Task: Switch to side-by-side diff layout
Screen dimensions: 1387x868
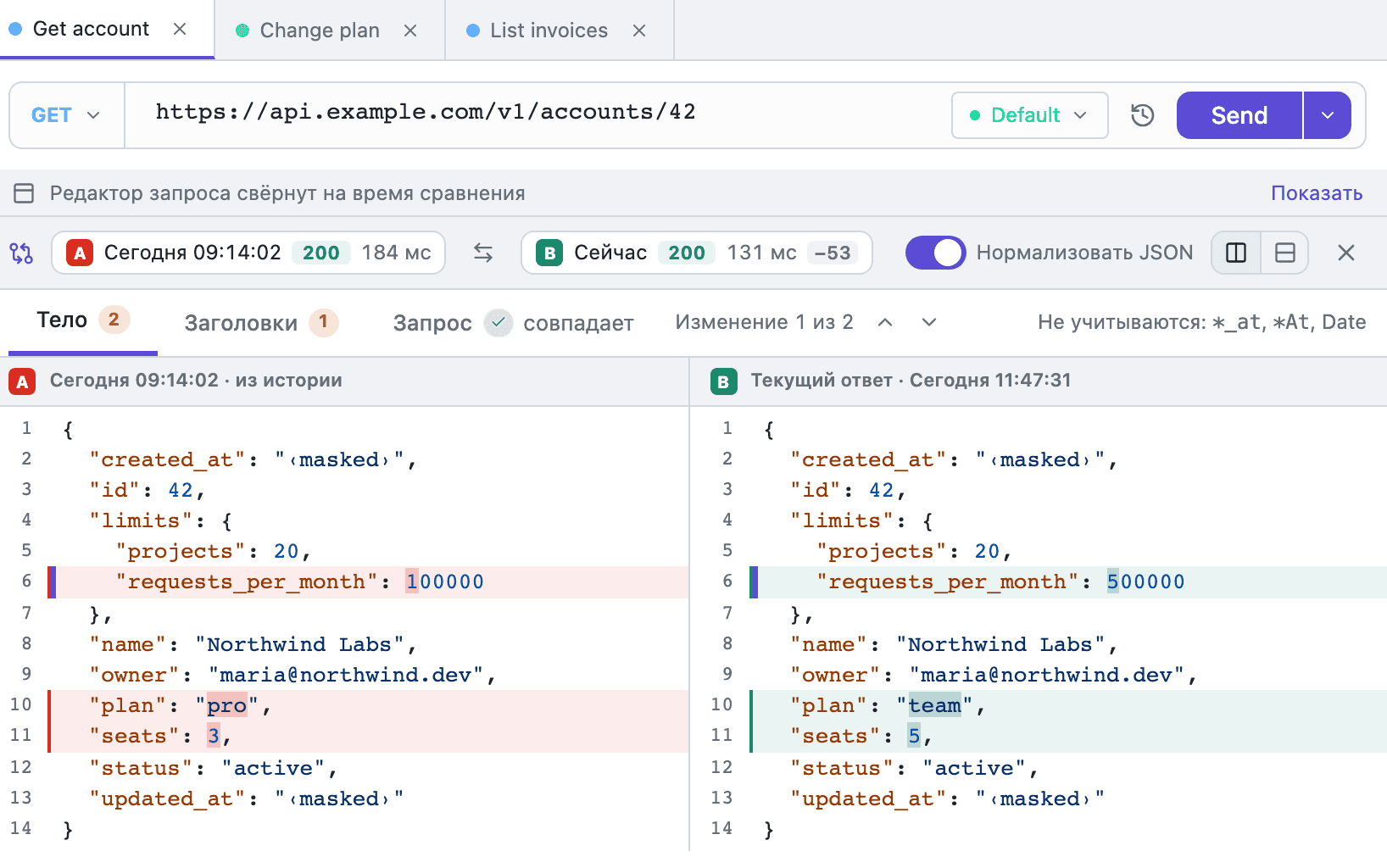Action: click(x=1236, y=253)
